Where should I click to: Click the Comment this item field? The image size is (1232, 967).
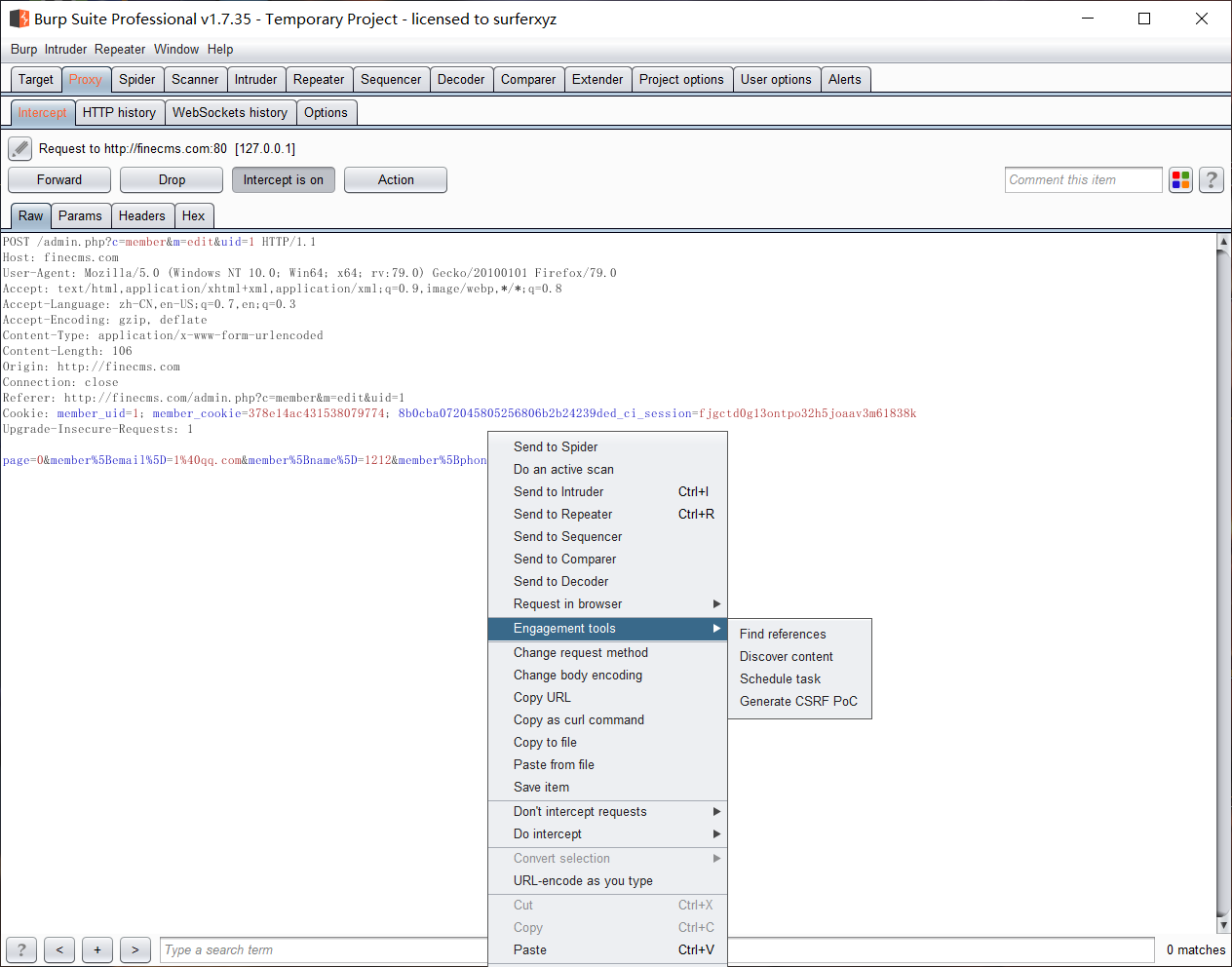[x=1084, y=179]
